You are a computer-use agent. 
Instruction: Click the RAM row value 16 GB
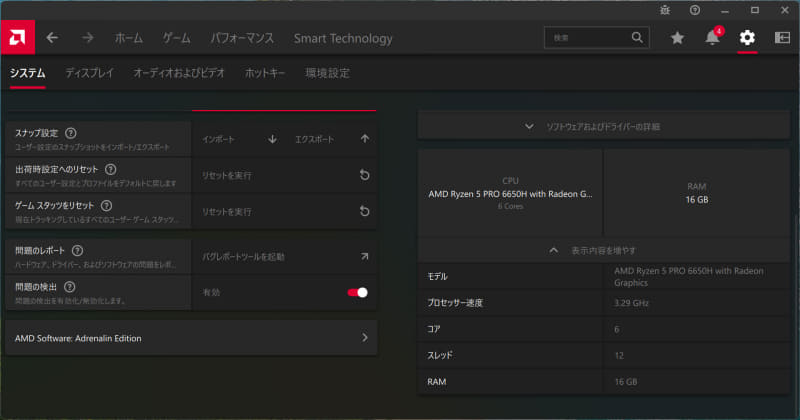(x=626, y=382)
